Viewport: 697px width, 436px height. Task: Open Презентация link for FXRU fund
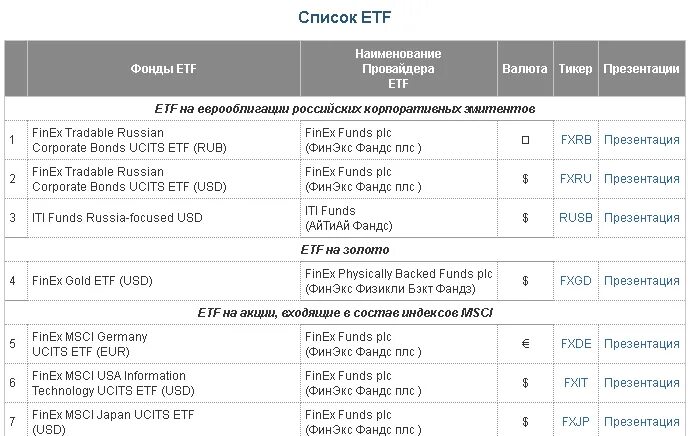[x=641, y=179]
